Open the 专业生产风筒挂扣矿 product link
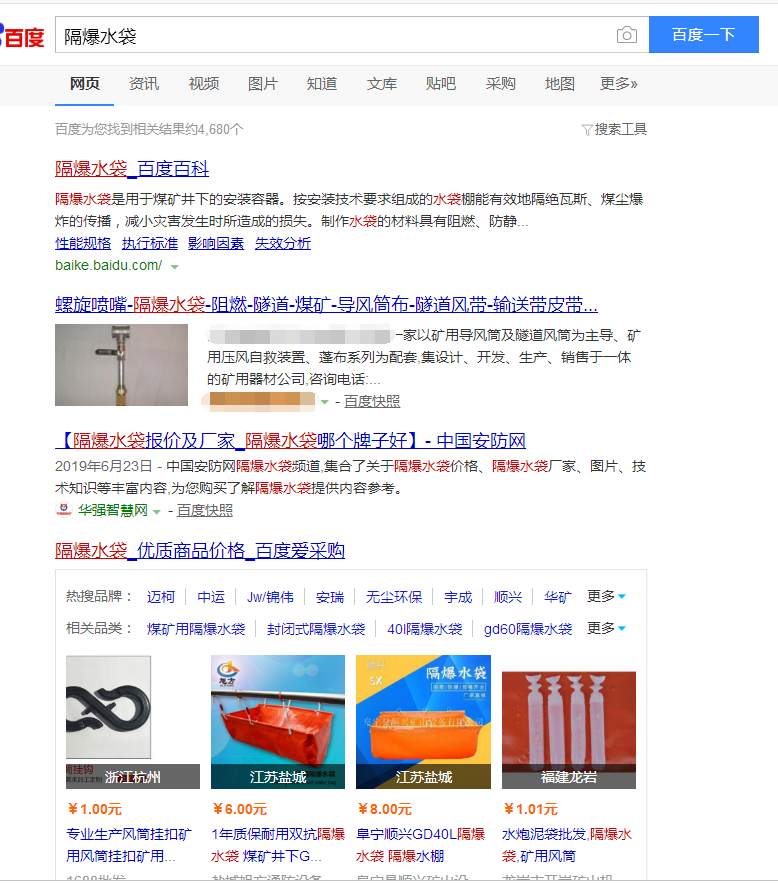The image size is (778, 883). point(129,845)
